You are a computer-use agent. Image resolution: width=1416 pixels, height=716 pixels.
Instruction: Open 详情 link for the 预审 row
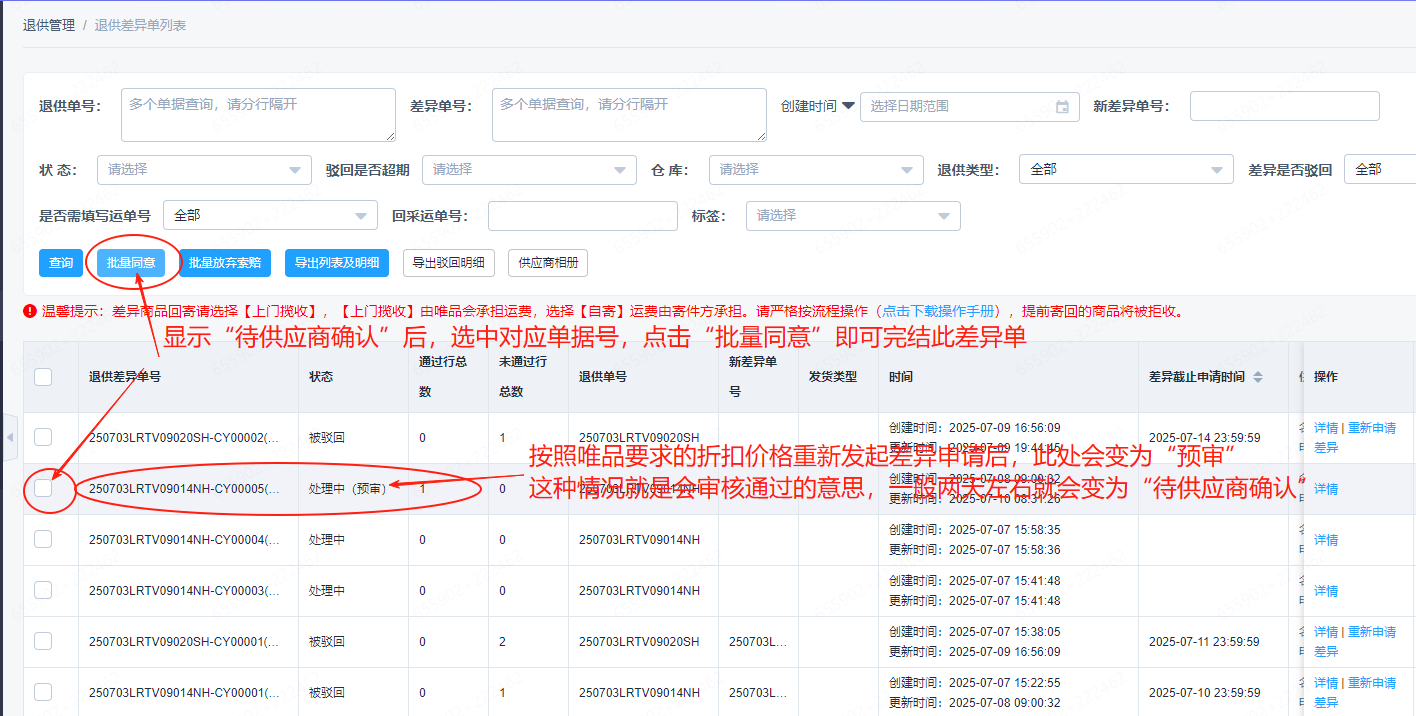point(1325,489)
